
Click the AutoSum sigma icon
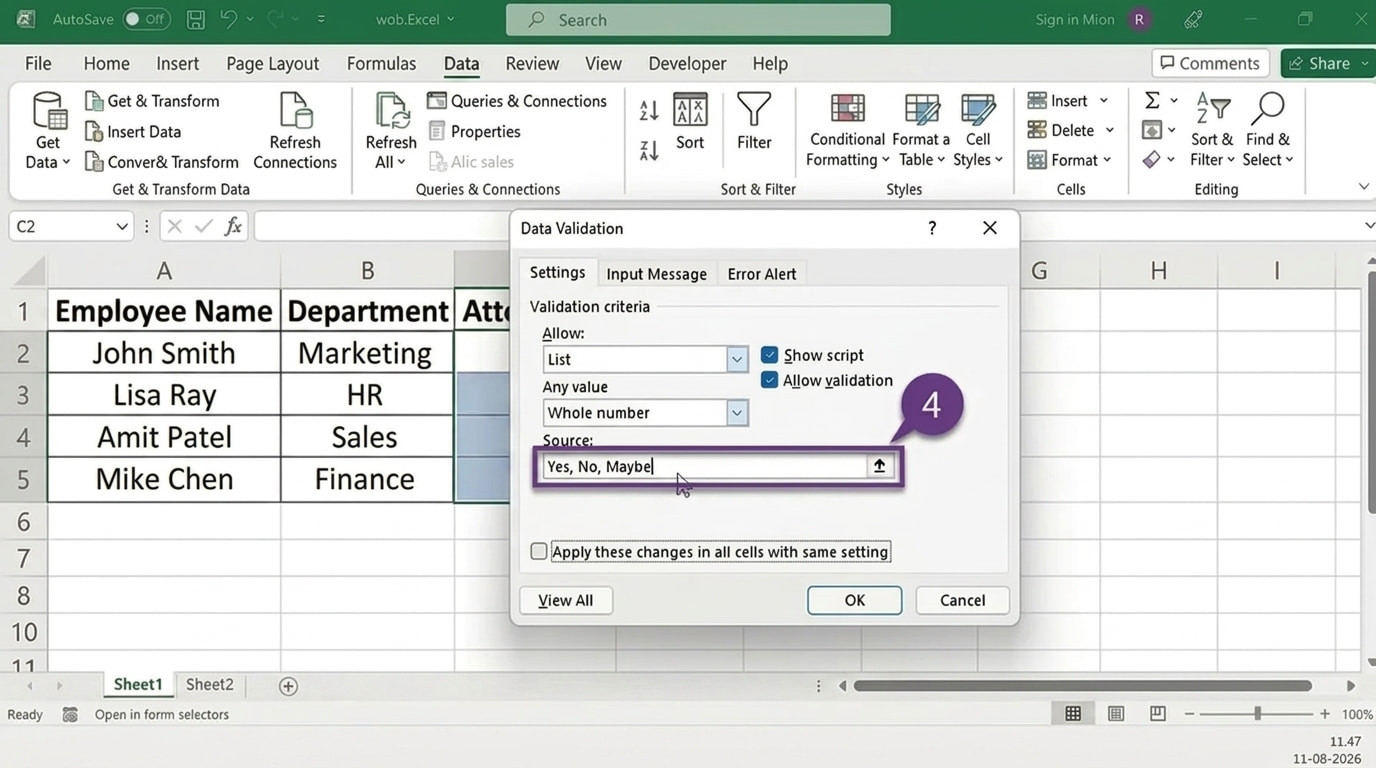pyautogui.click(x=1152, y=100)
